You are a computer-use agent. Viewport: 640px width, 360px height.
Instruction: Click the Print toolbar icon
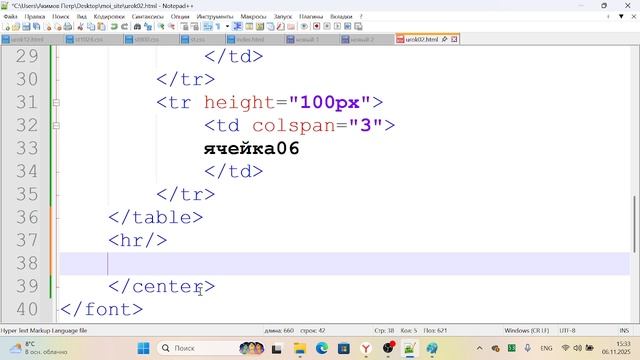[x=68, y=27]
